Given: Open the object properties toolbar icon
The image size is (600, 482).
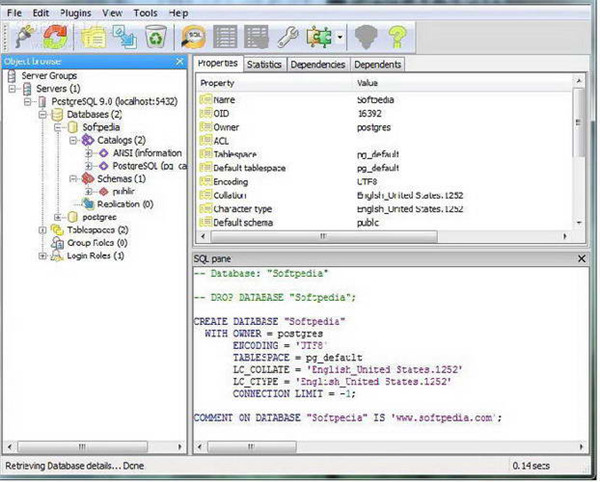Looking at the screenshot, I should (95, 37).
